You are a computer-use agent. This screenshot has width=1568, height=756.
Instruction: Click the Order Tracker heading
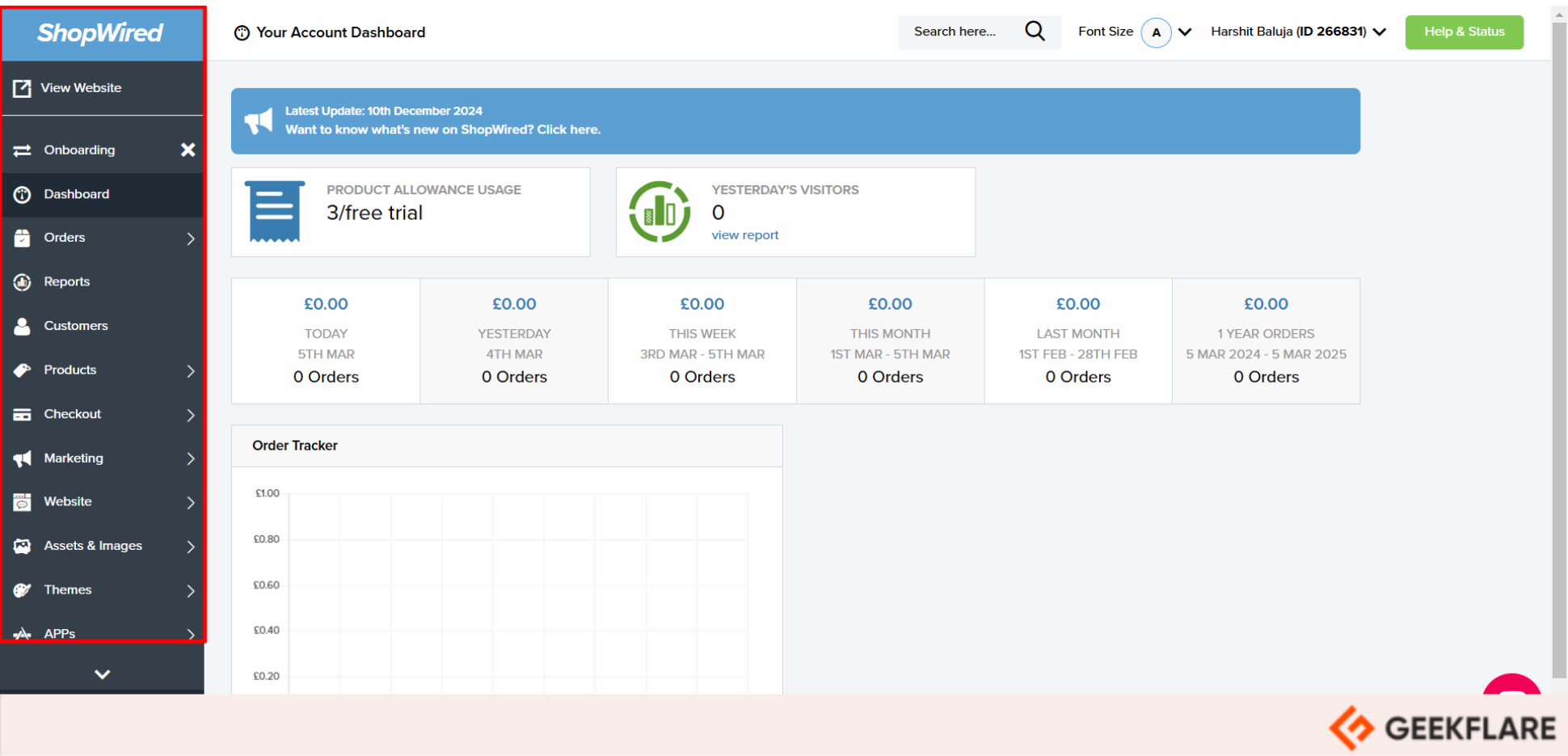295,446
